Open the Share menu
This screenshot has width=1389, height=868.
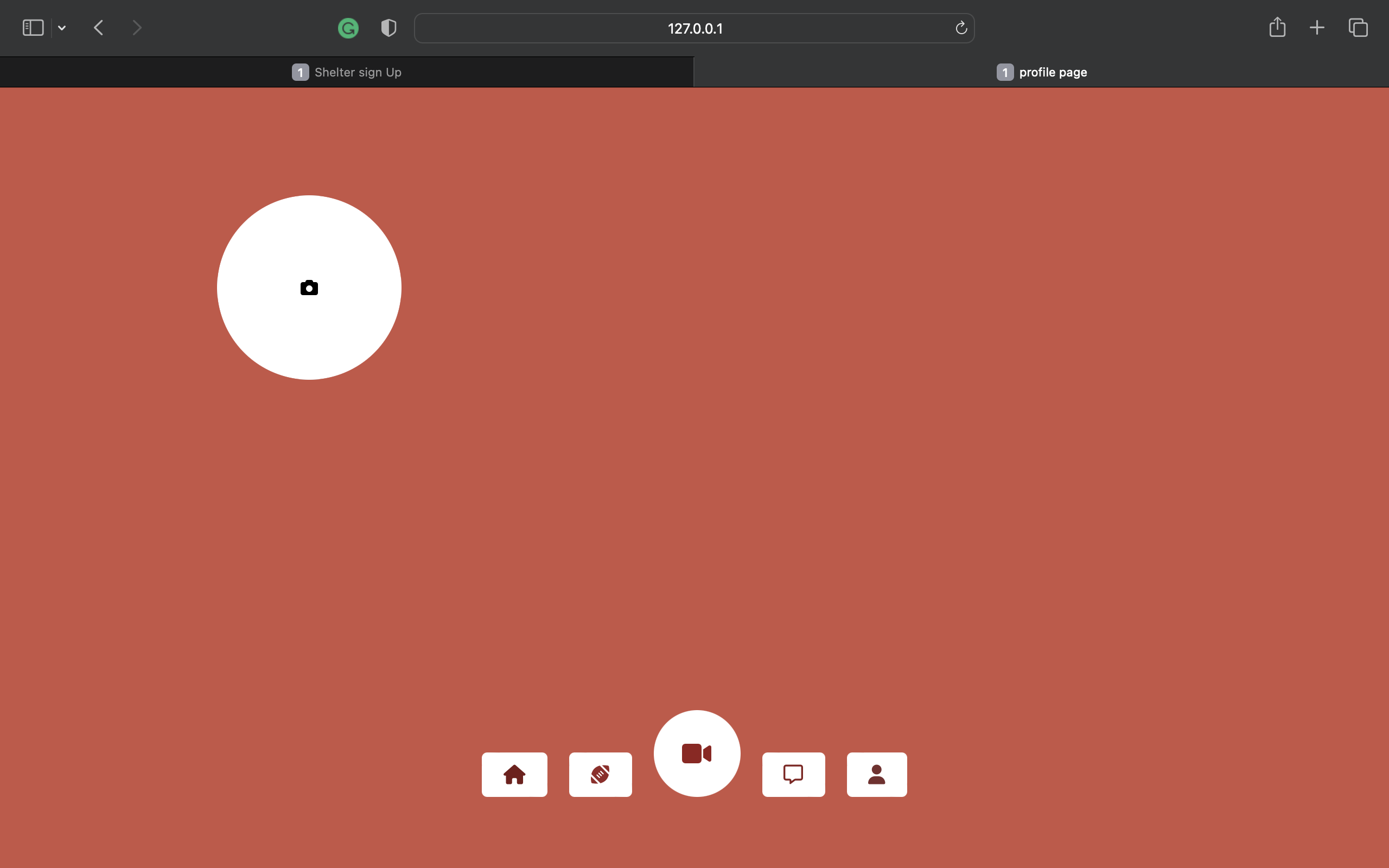[1277, 27]
